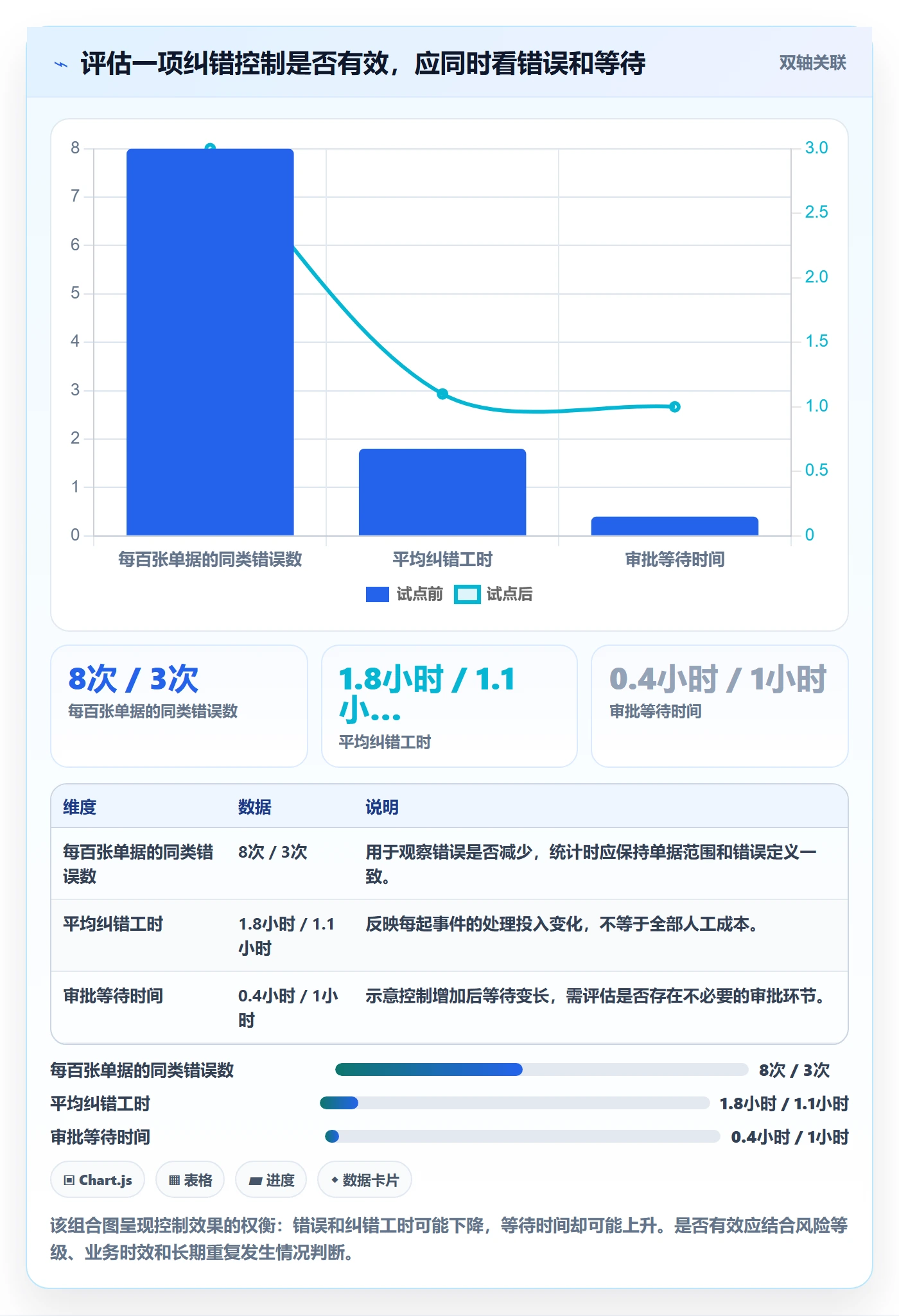Screen dimensions: 899x1316
Task: Select the 0.4小时 / 1小时 table data cell
Action: pyautogui.click(x=288, y=1008)
